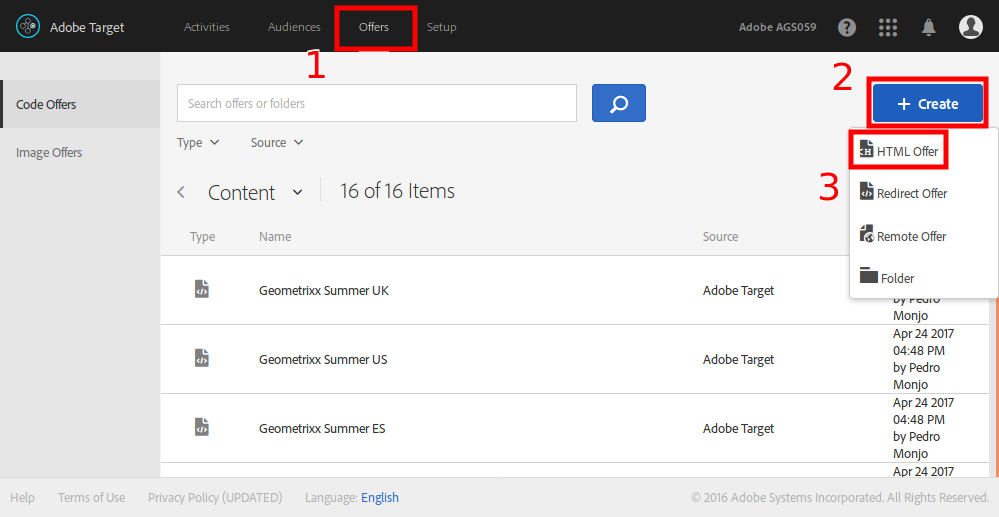Viewport: 999px width, 517px height.
Task: Click the Adobe AGS059 account name
Action: pyautogui.click(x=777, y=27)
